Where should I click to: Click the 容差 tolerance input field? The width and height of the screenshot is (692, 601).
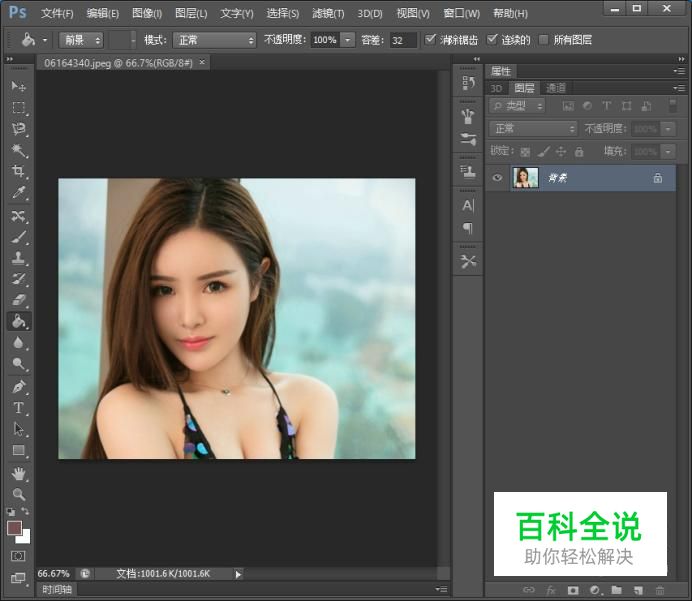(403, 40)
